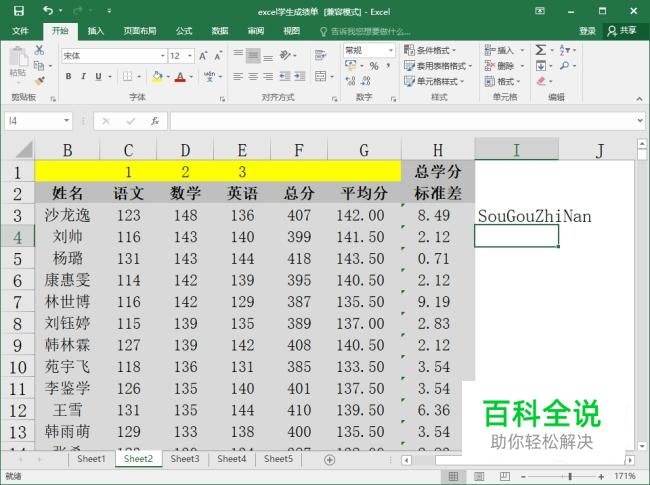This screenshot has width=650, height=485.
Task: Switch to the 公式 Formulas tab
Action: [x=184, y=31]
